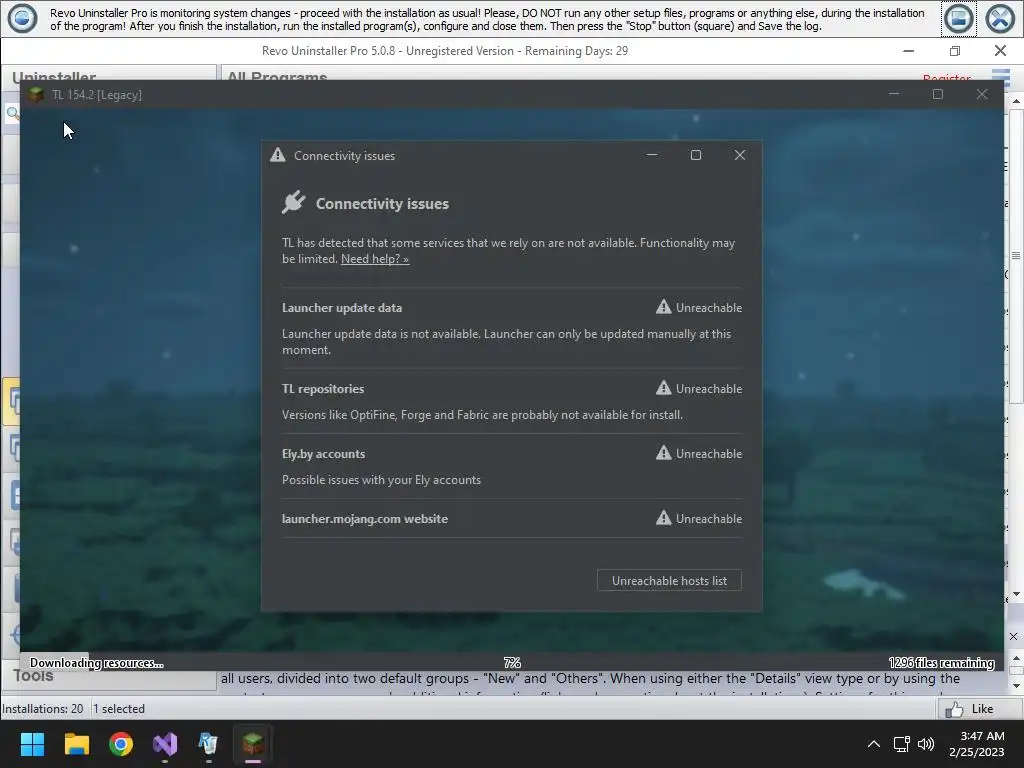Screen dimensions: 1024x768
Task: Click warning icon beside Launcher update data
Action: 664,307
